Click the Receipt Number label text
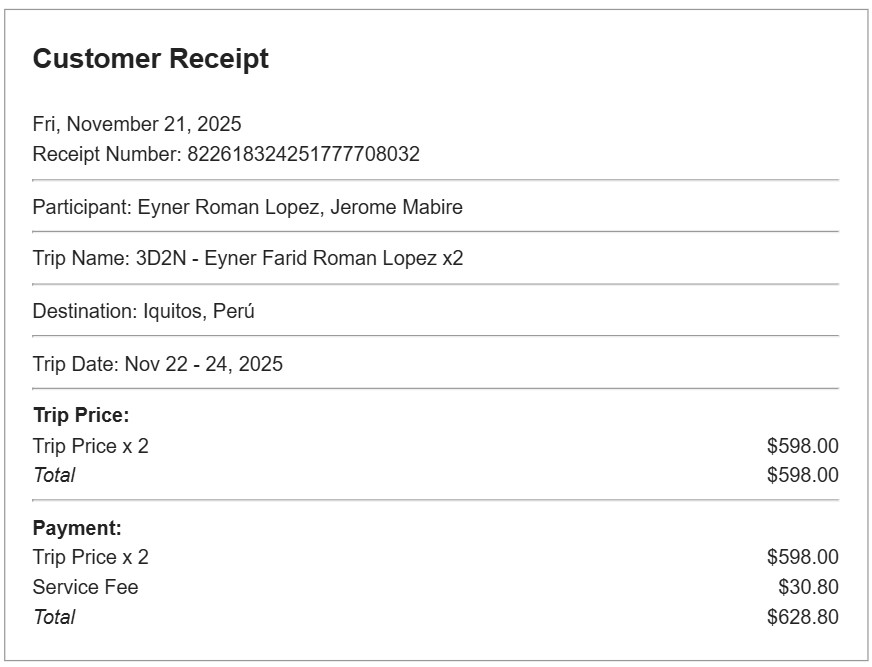Screen dimensions: 872x667 tap(108, 155)
